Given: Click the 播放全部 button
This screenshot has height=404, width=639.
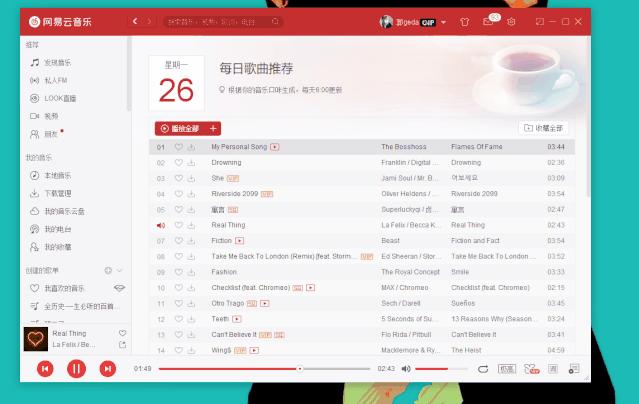Looking at the screenshot, I should tap(180, 128).
